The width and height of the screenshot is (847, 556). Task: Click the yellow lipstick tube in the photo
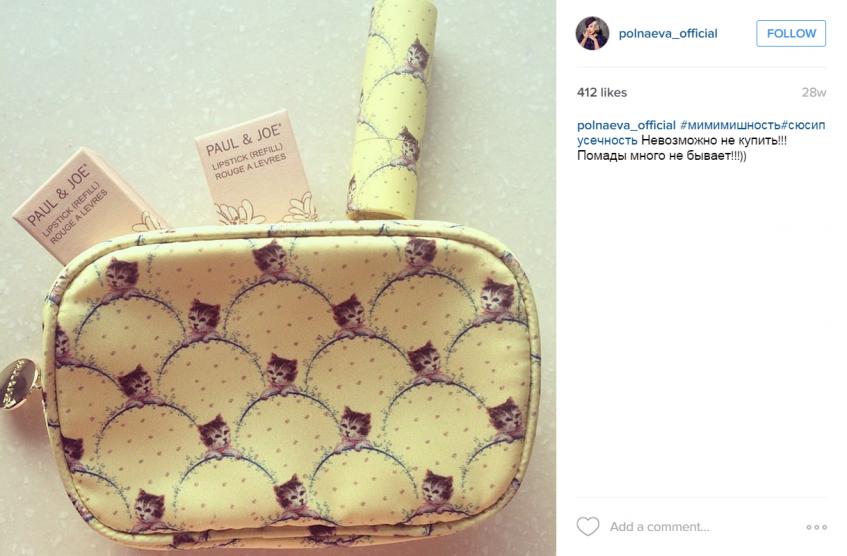click(393, 108)
